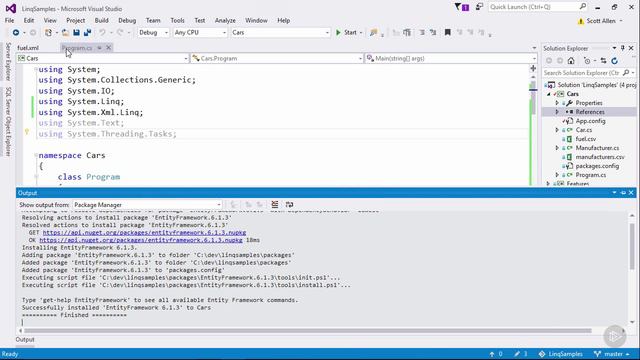
Task: Click the Solution Explorer search magnifier icon
Action: click(626, 73)
